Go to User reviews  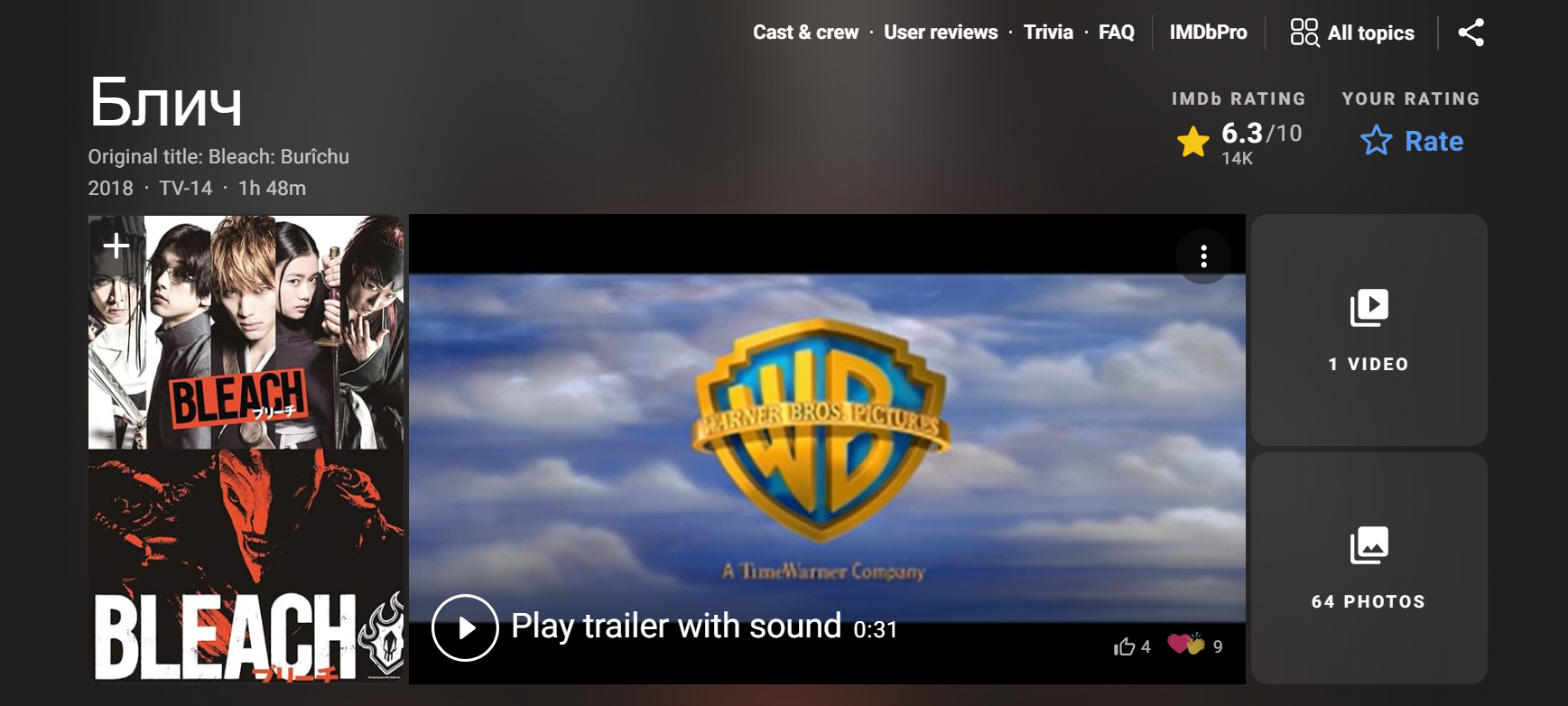point(941,33)
